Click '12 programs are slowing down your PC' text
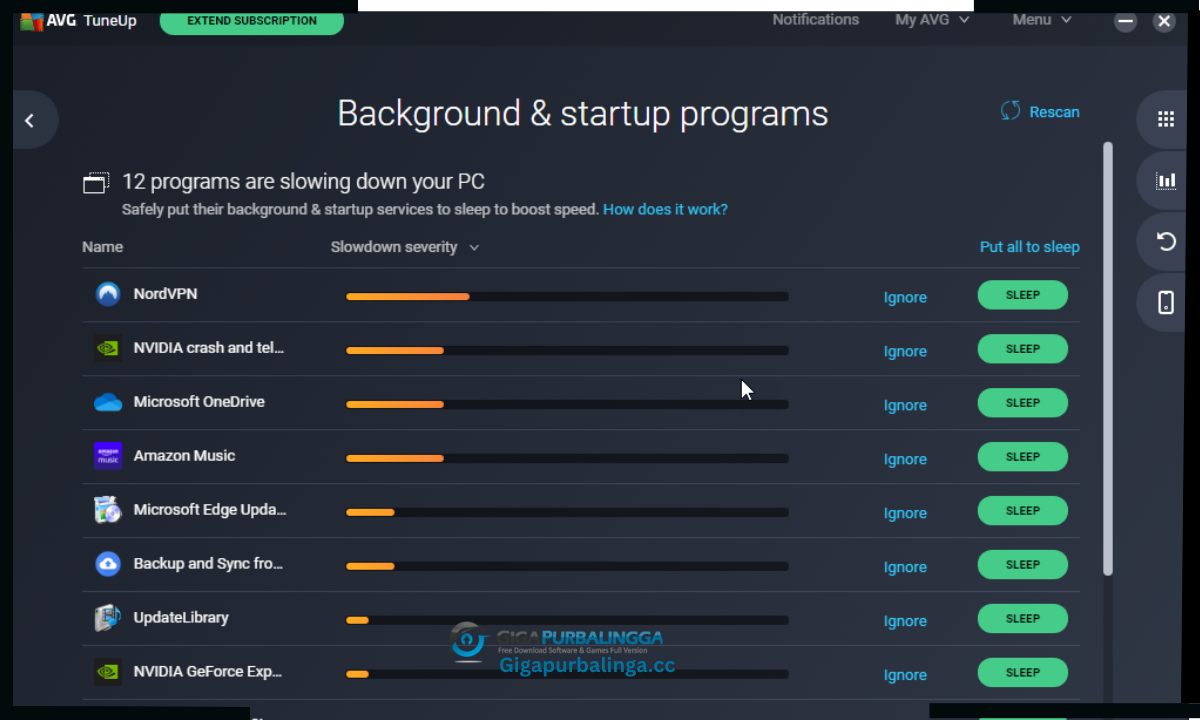 (x=303, y=182)
